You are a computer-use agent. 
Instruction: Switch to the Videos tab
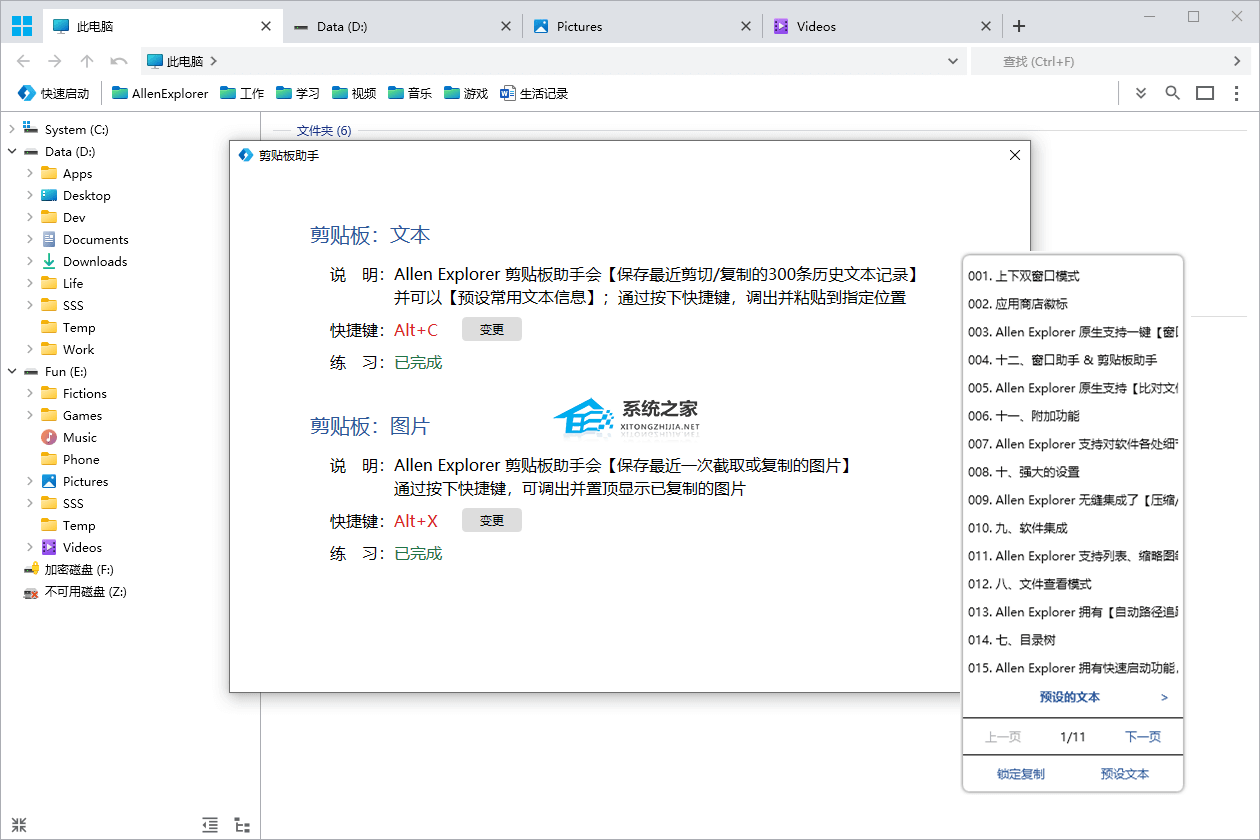(883, 26)
